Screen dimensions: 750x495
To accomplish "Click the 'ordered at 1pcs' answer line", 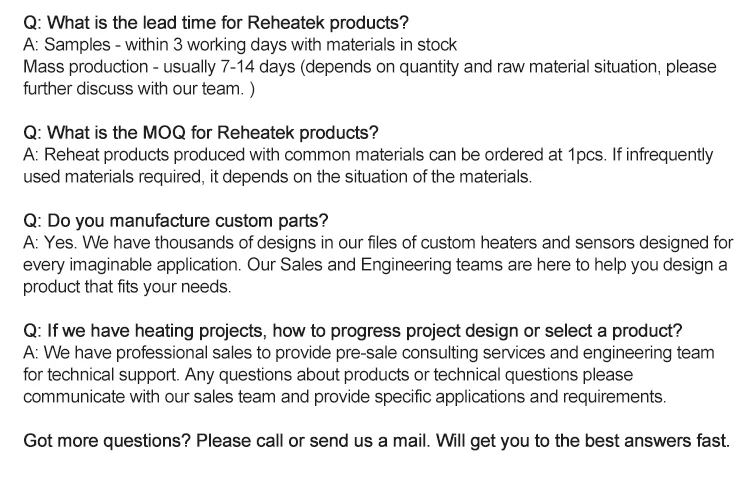I will coord(368,154).
